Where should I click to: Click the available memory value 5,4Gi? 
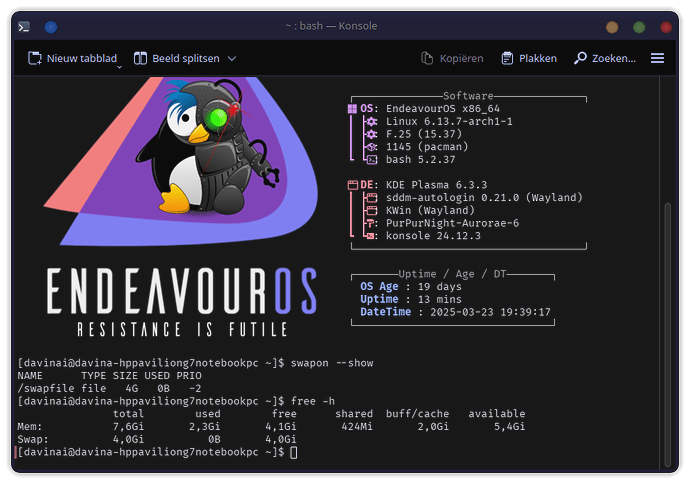509,427
